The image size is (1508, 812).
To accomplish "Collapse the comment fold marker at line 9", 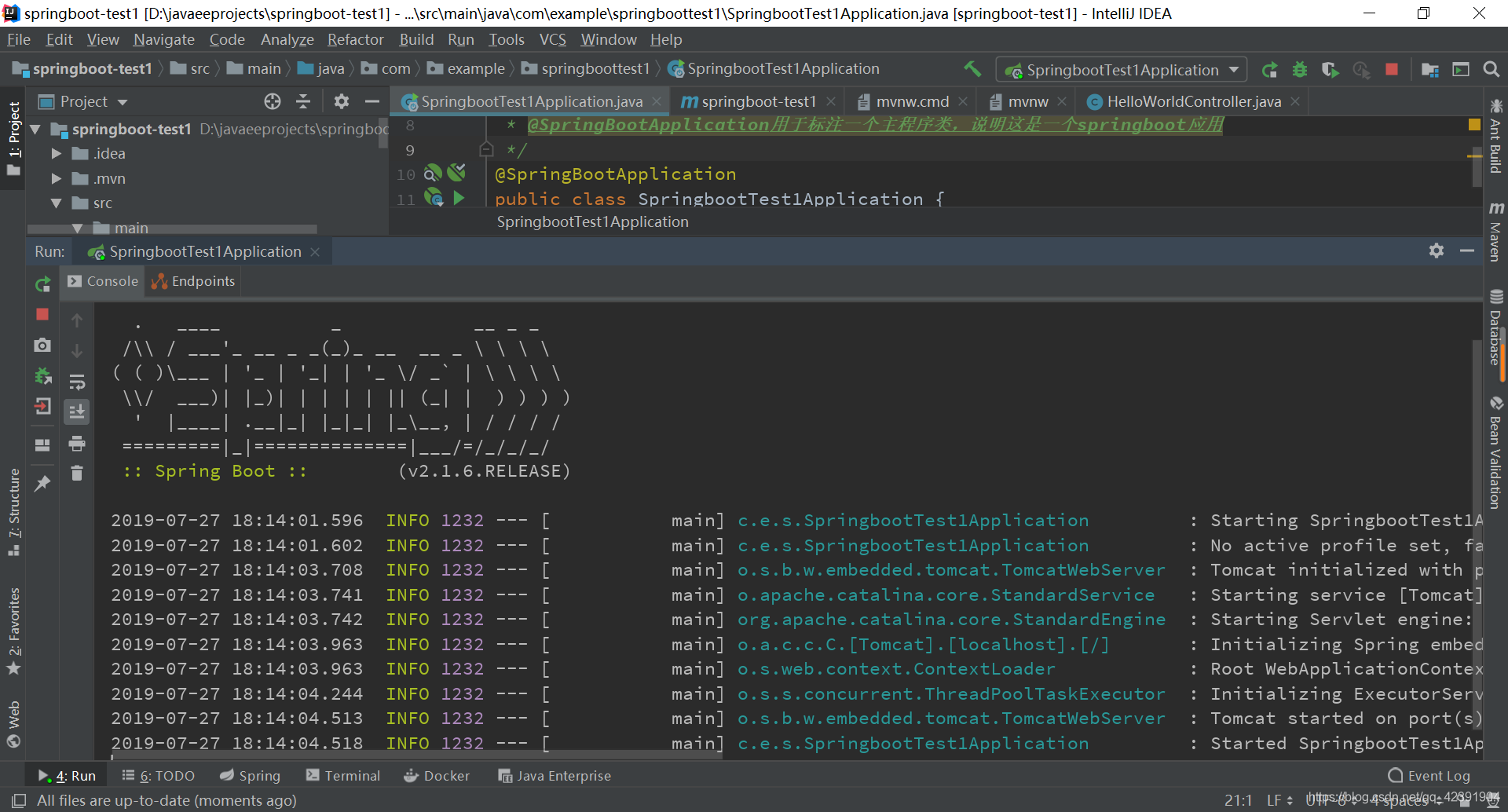I will coord(485,149).
